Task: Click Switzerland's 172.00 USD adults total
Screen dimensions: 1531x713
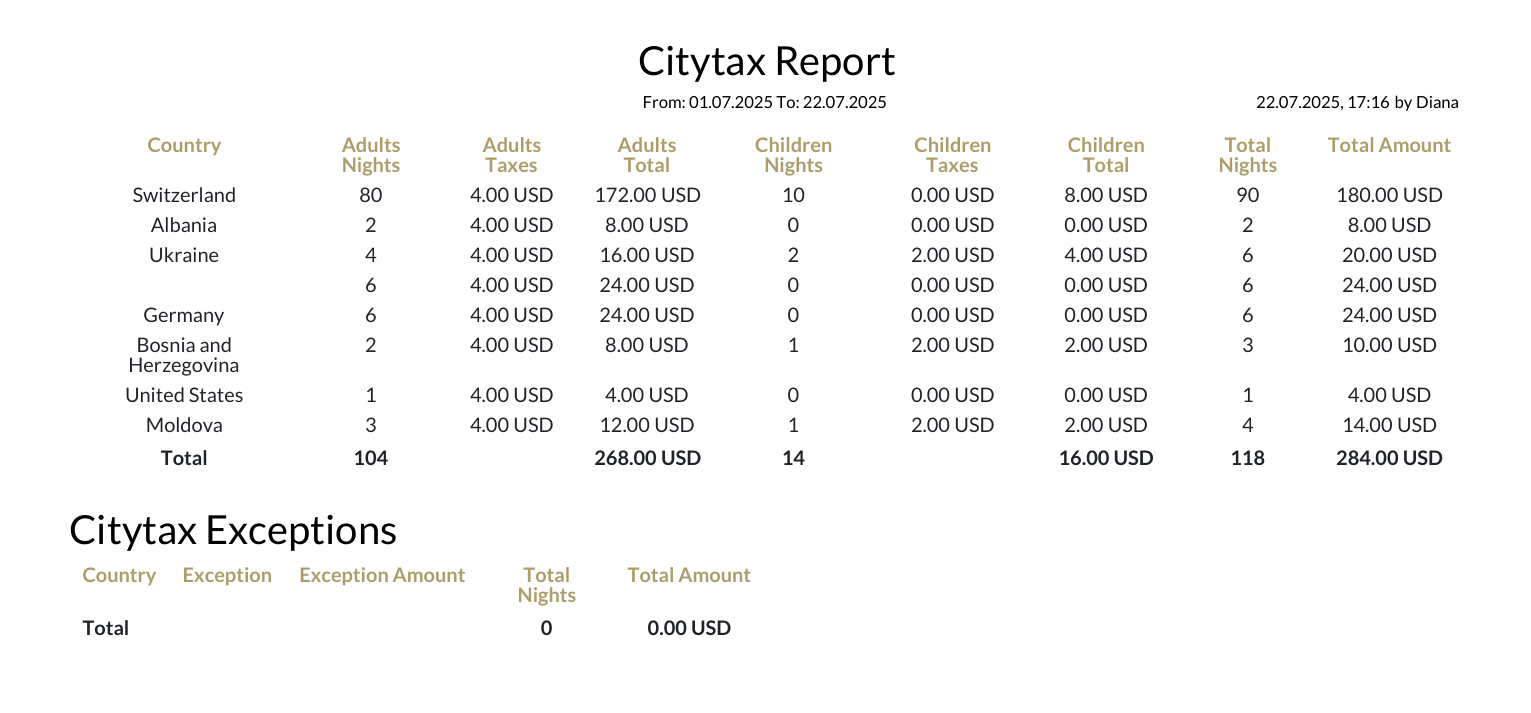Action: click(x=647, y=195)
